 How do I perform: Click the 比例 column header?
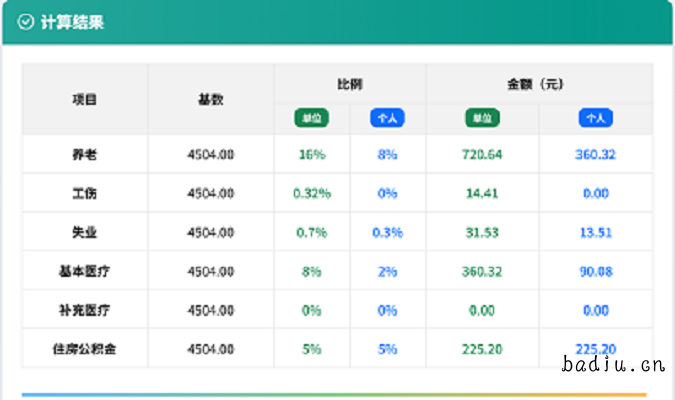tap(349, 84)
